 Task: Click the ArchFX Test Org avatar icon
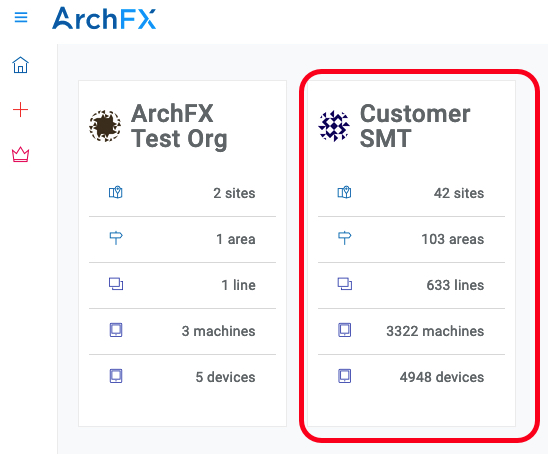point(105,126)
